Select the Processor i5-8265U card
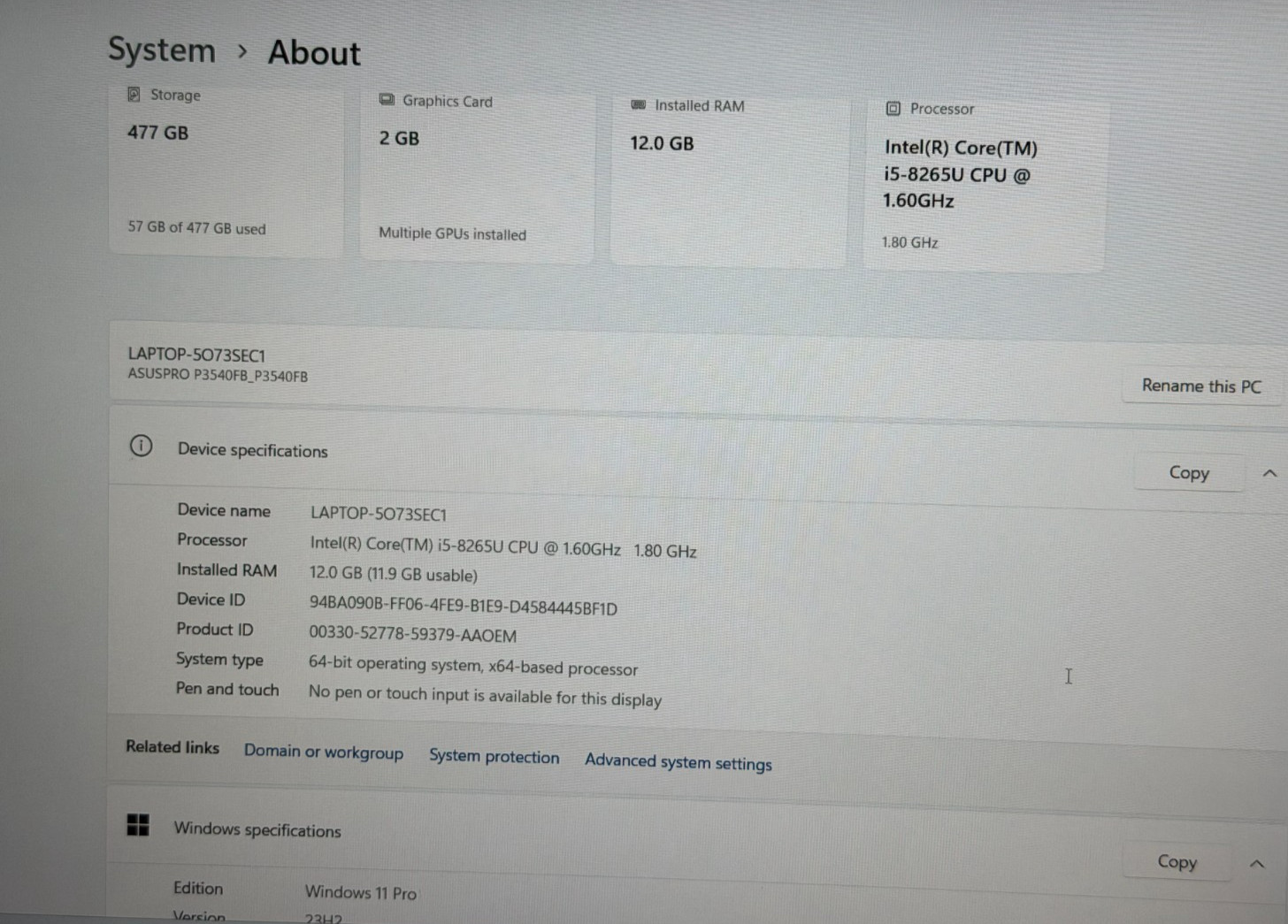1288x924 pixels. [985, 184]
